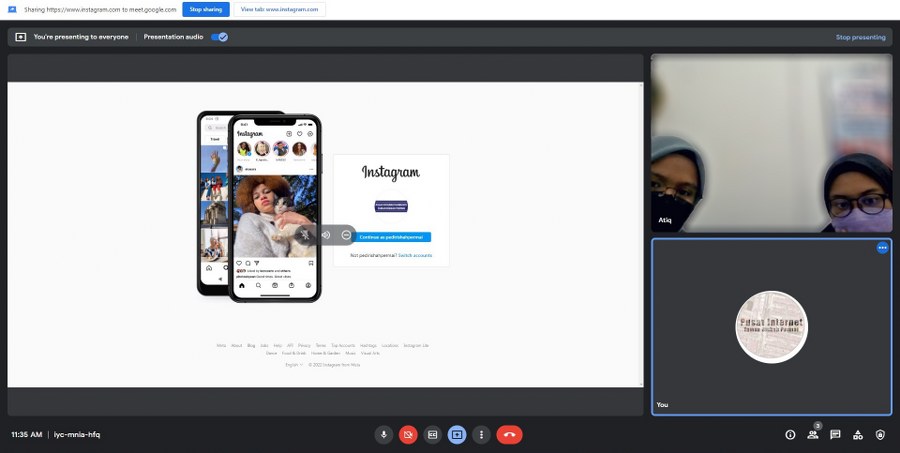This screenshot has height=453, width=900.
Task: Open the Help footer link
Action: pos(278,346)
